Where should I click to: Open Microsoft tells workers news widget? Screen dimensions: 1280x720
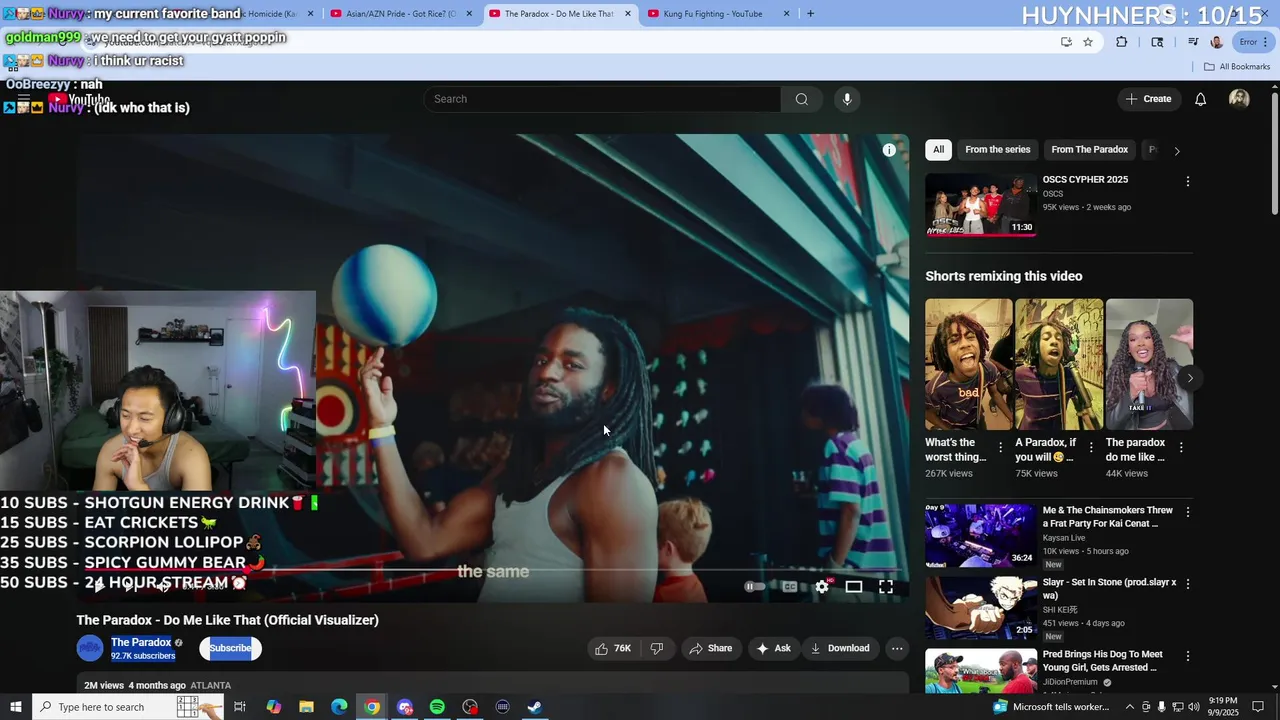point(1051,707)
